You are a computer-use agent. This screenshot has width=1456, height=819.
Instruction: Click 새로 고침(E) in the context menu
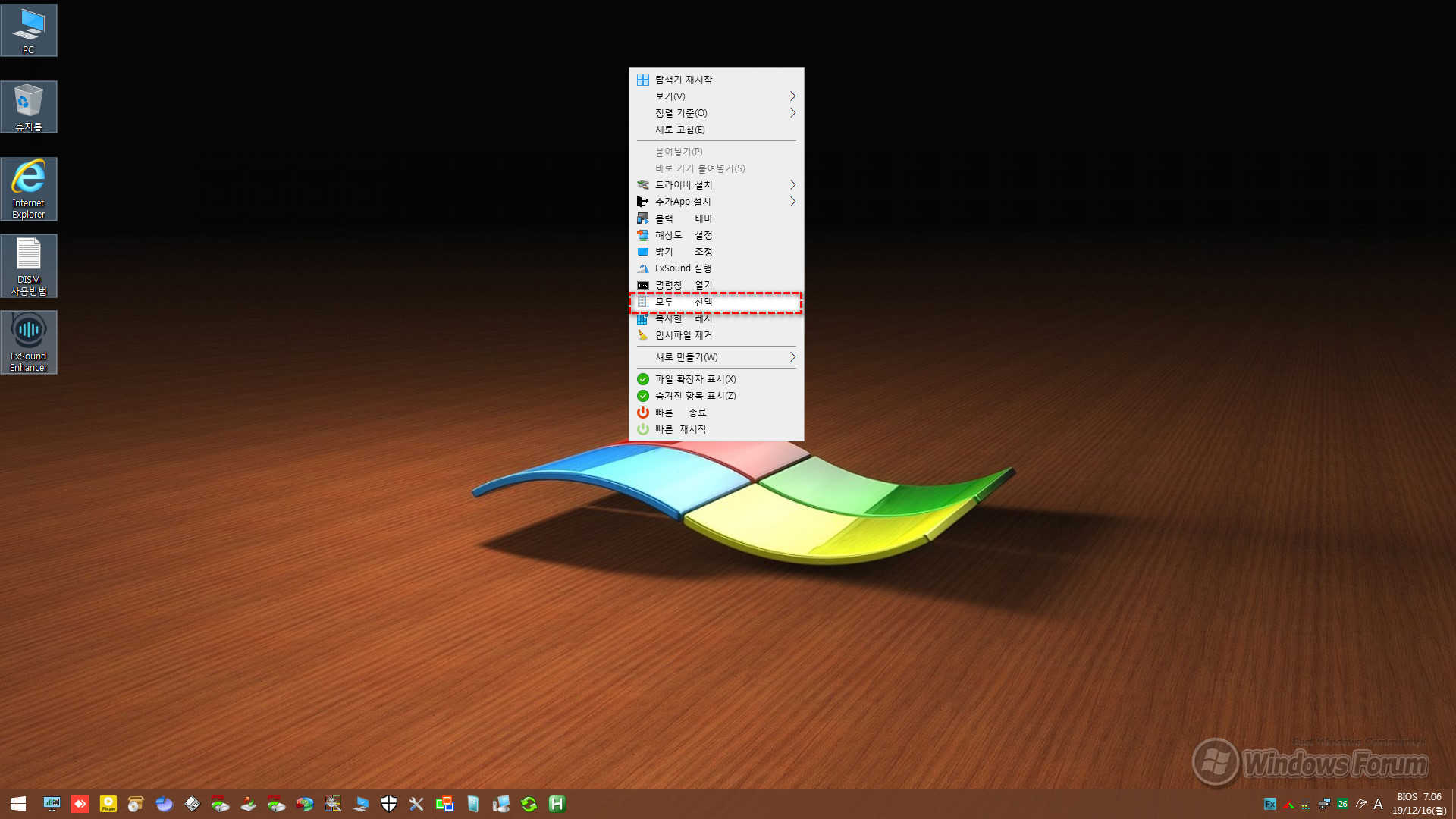tap(716, 130)
